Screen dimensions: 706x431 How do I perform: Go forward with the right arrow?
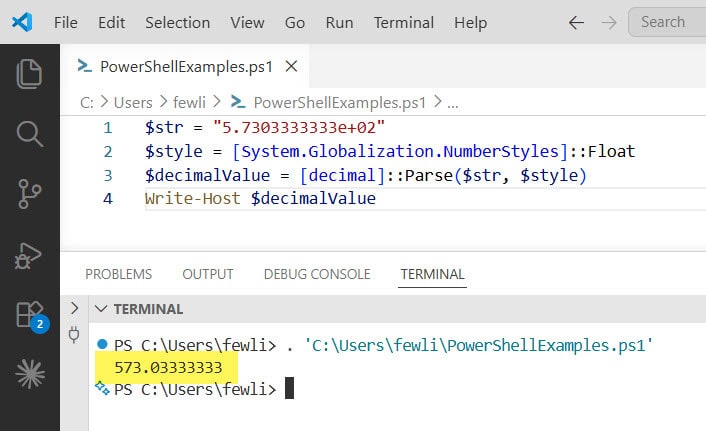tap(609, 23)
